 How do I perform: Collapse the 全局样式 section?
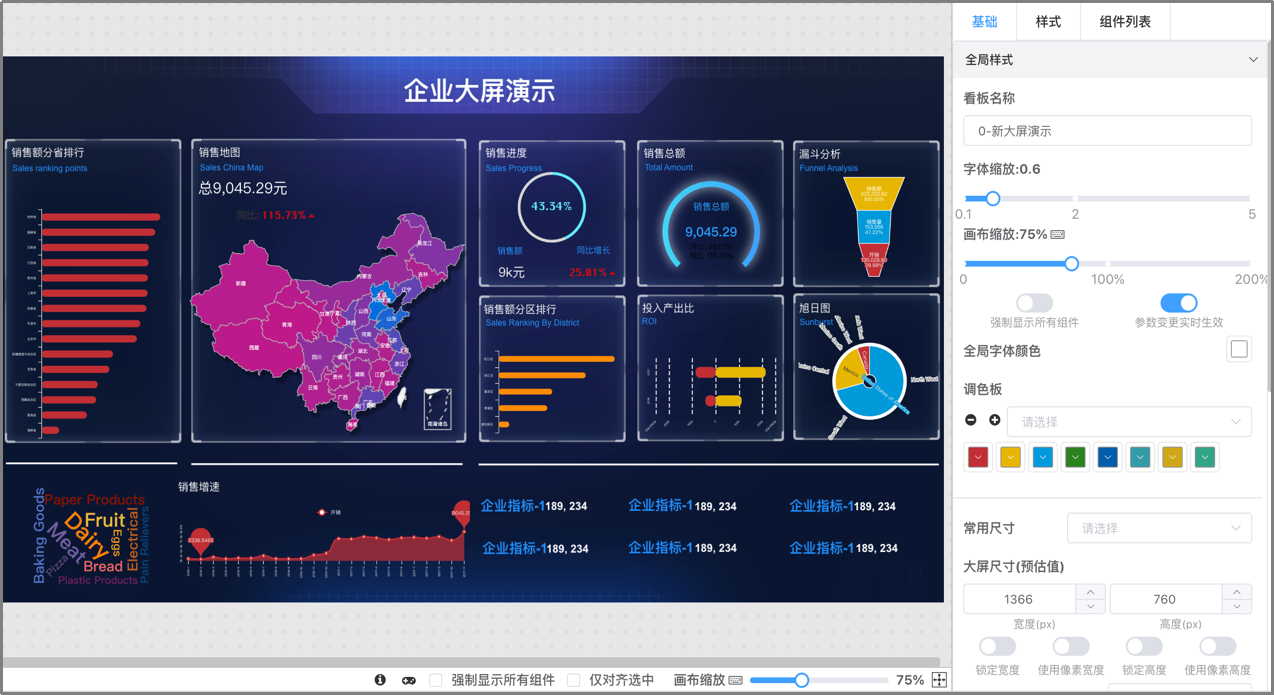point(1112,60)
